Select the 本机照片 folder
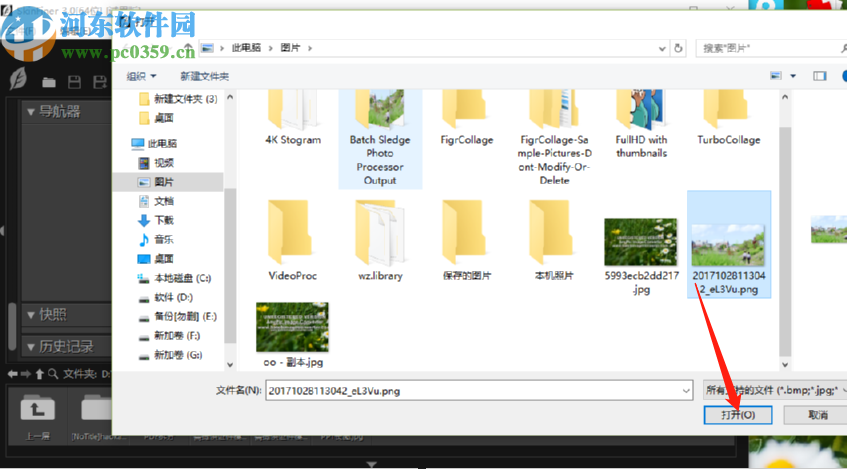Image resolution: width=847 pixels, height=469 pixels. tap(554, 240)
